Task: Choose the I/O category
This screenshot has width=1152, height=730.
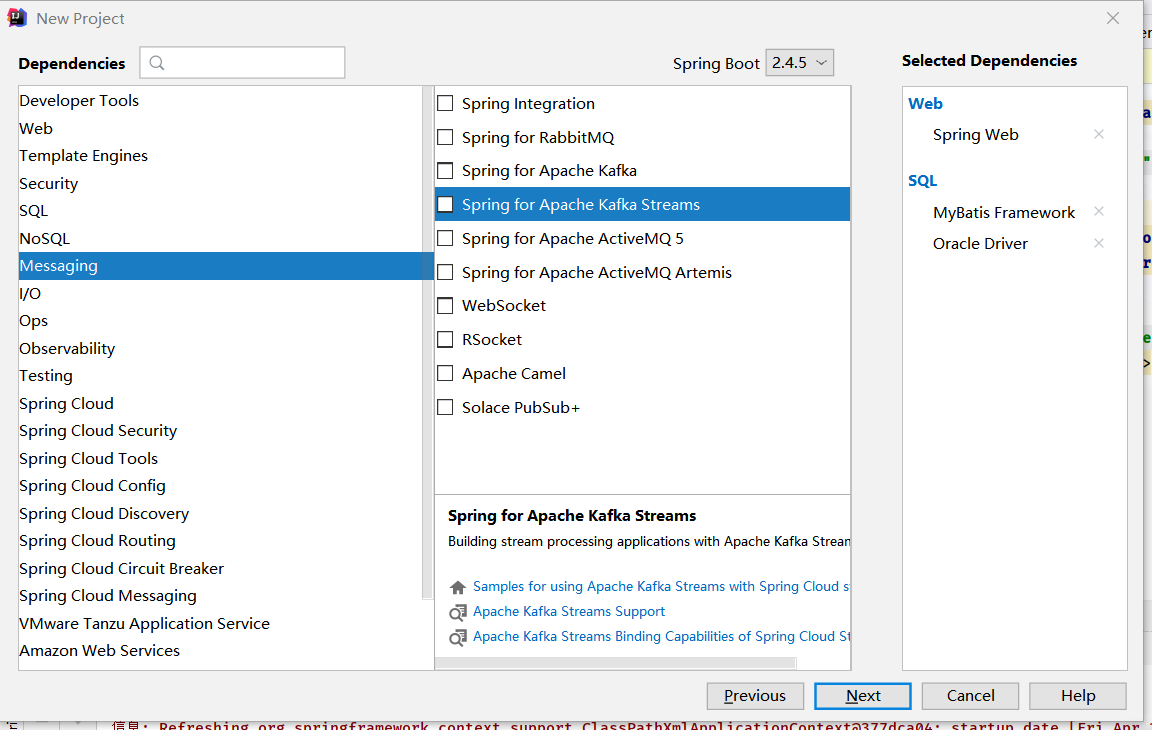Action: click(x=220, y=294)
